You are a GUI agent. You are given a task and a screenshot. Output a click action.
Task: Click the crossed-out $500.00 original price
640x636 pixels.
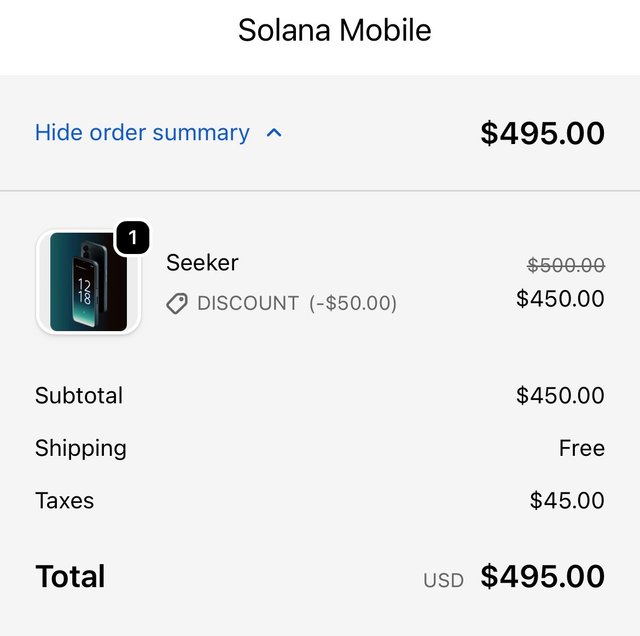point(565,265)
